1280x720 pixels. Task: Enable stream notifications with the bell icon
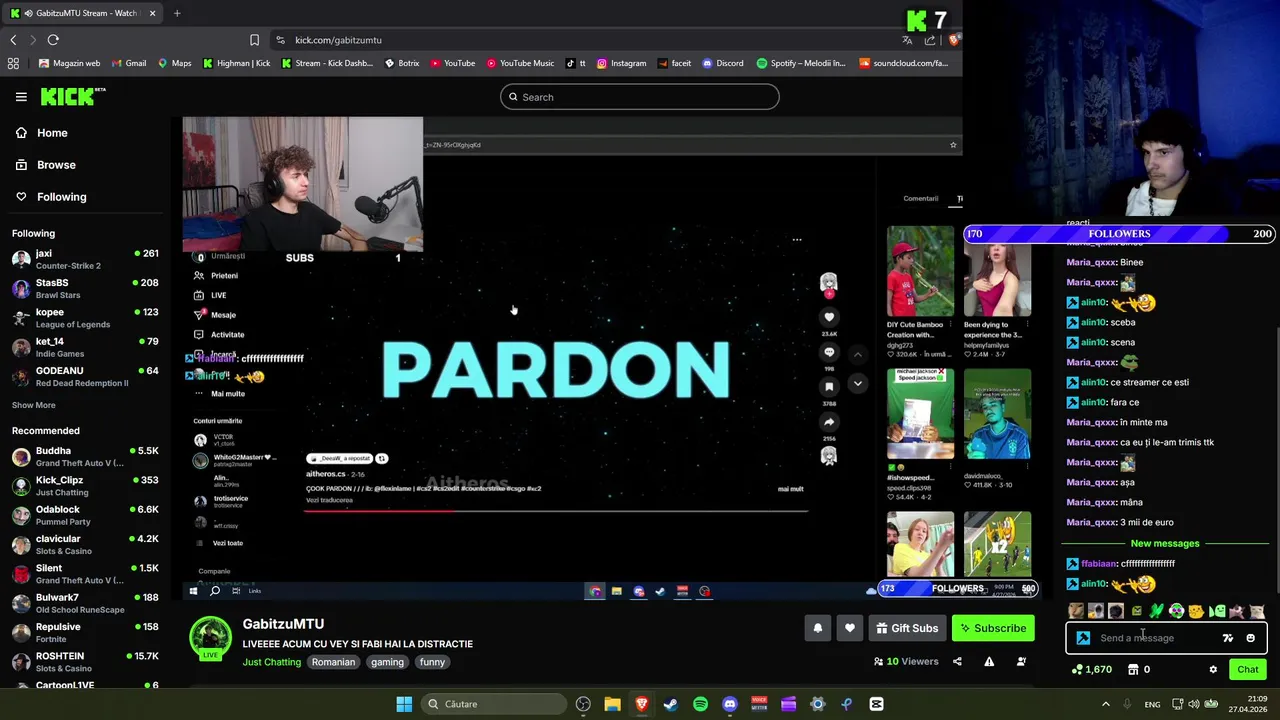(x=817, y=628)
